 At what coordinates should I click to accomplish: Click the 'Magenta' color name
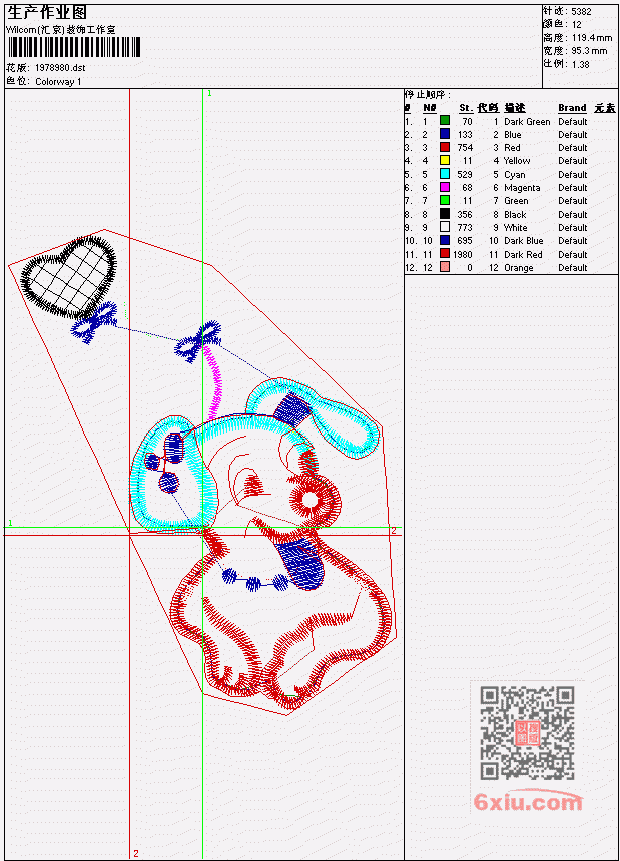click(522, 188)
